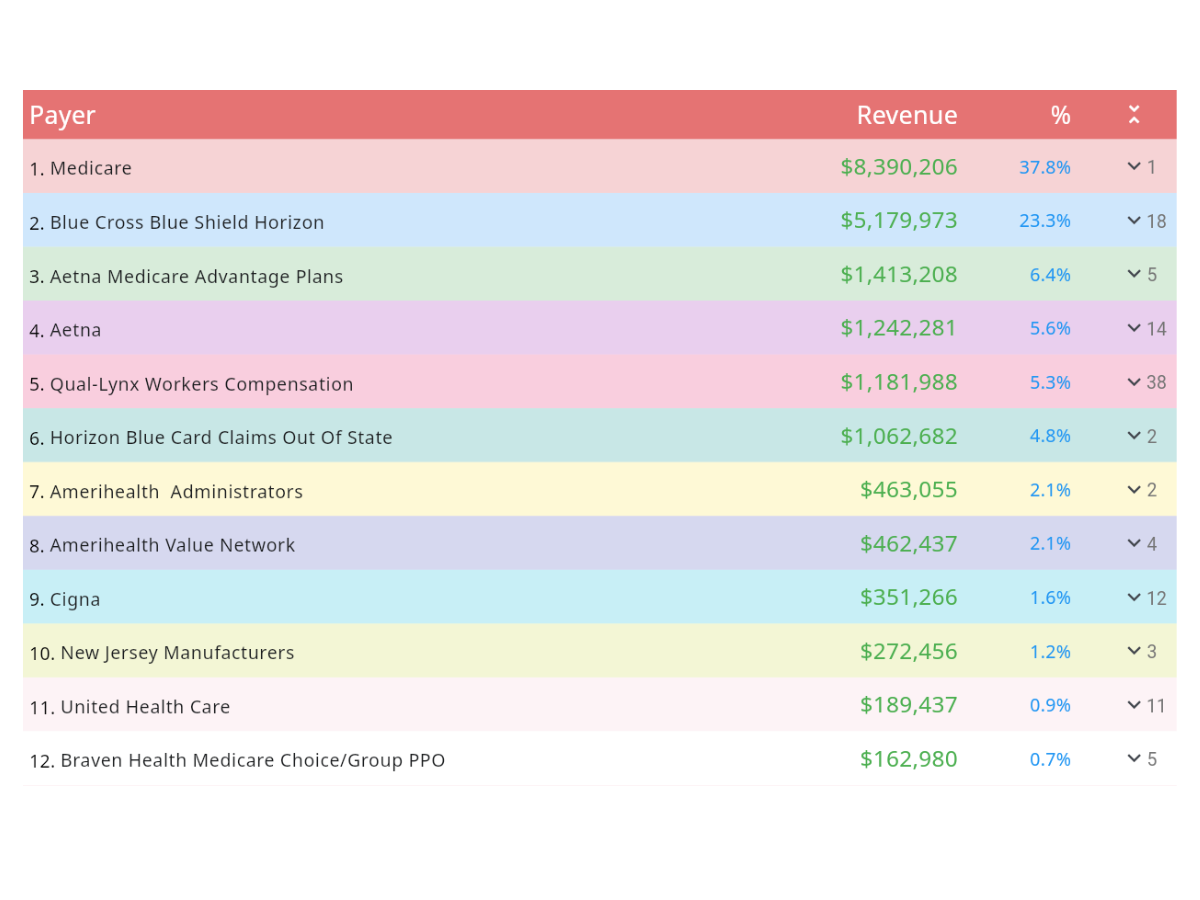Select '7. Amerihealth Administrators' payer name
1200x900 pixels.
pos(166,491)
